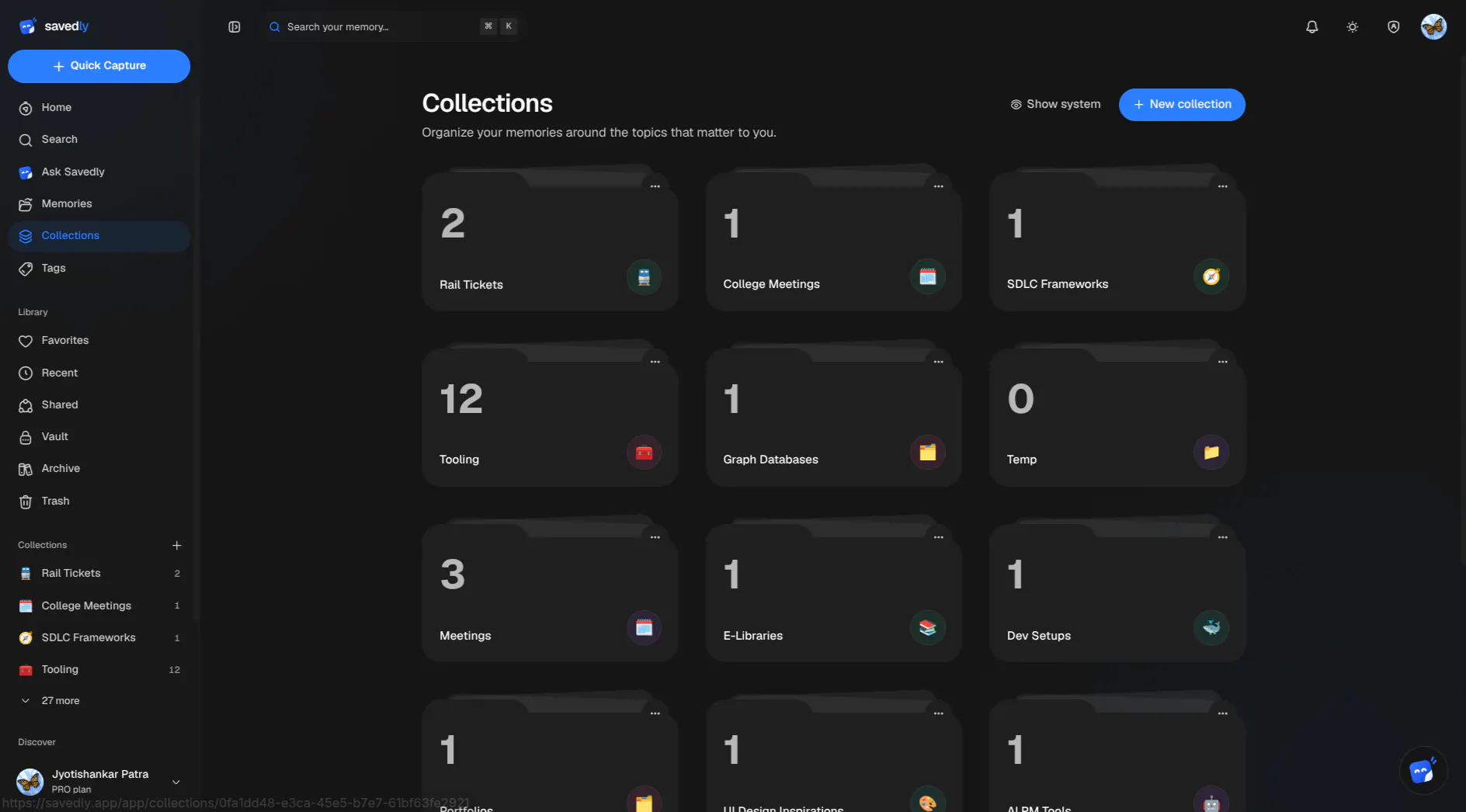Open options menu on Tooling card
The height and width of the screenshot is (812, 1466).
click(x=655, y=361)
